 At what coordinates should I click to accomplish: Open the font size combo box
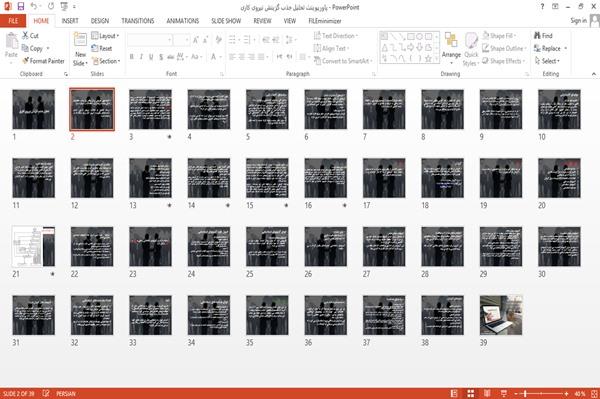pyautogui.click(x=181, y=40)
